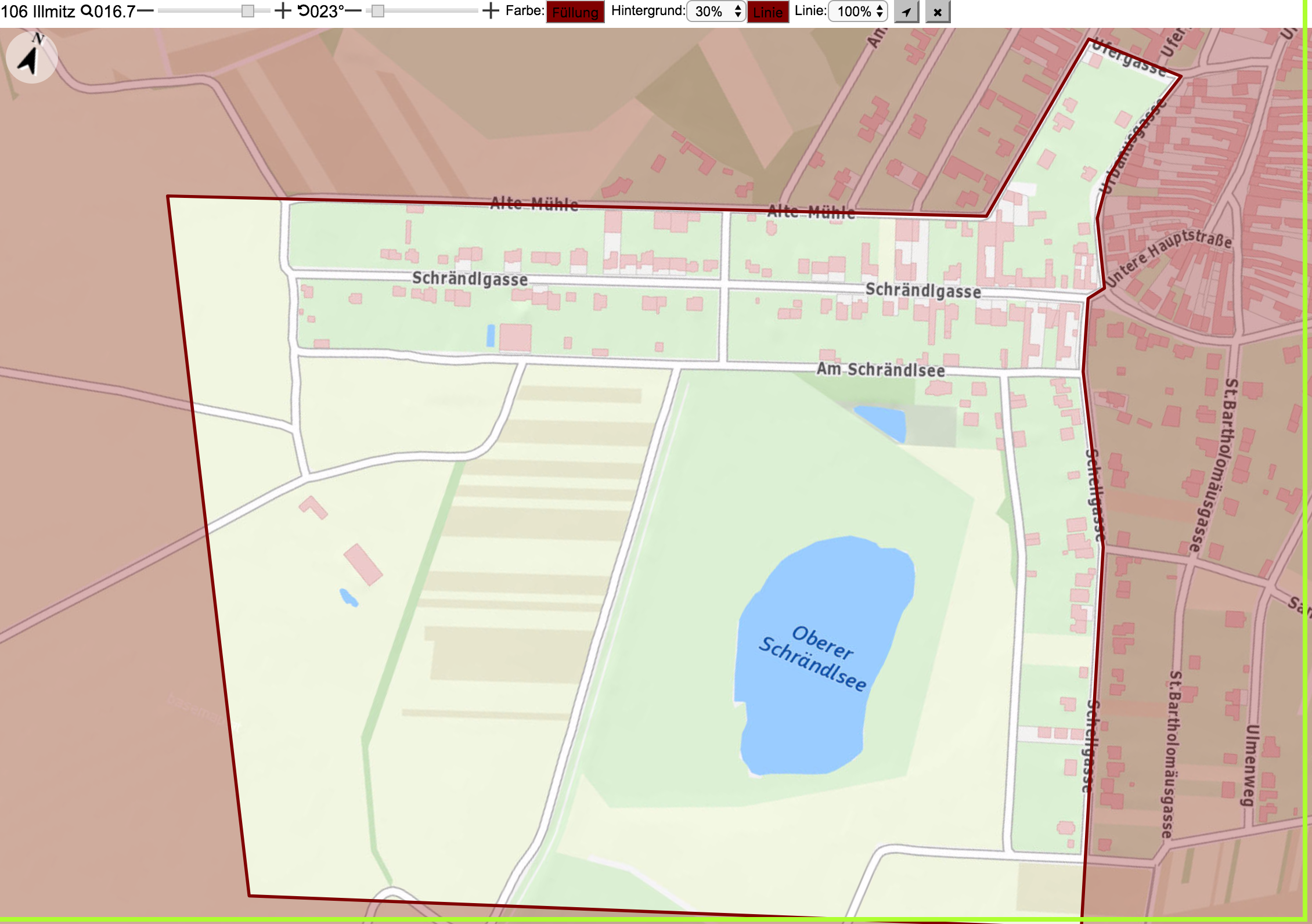Viewport: 1312px width, 924px height.
Task: Close the toolbar with the x button
Action: (938, 12)
